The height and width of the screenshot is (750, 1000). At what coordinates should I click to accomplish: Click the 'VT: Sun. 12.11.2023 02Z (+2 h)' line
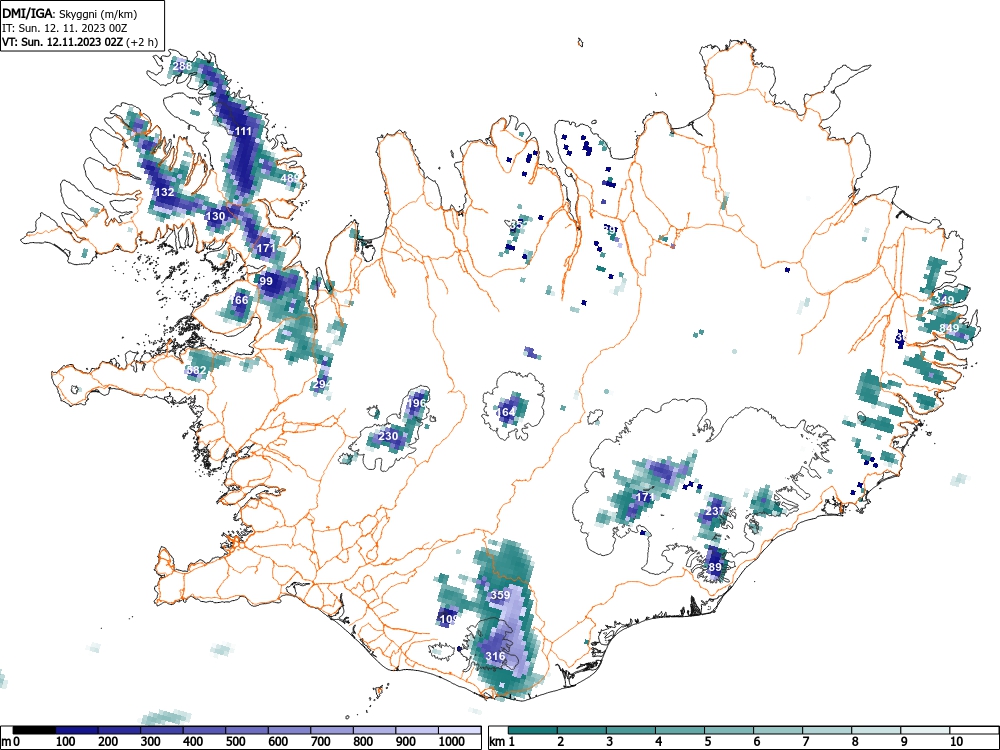coord(80,42)
